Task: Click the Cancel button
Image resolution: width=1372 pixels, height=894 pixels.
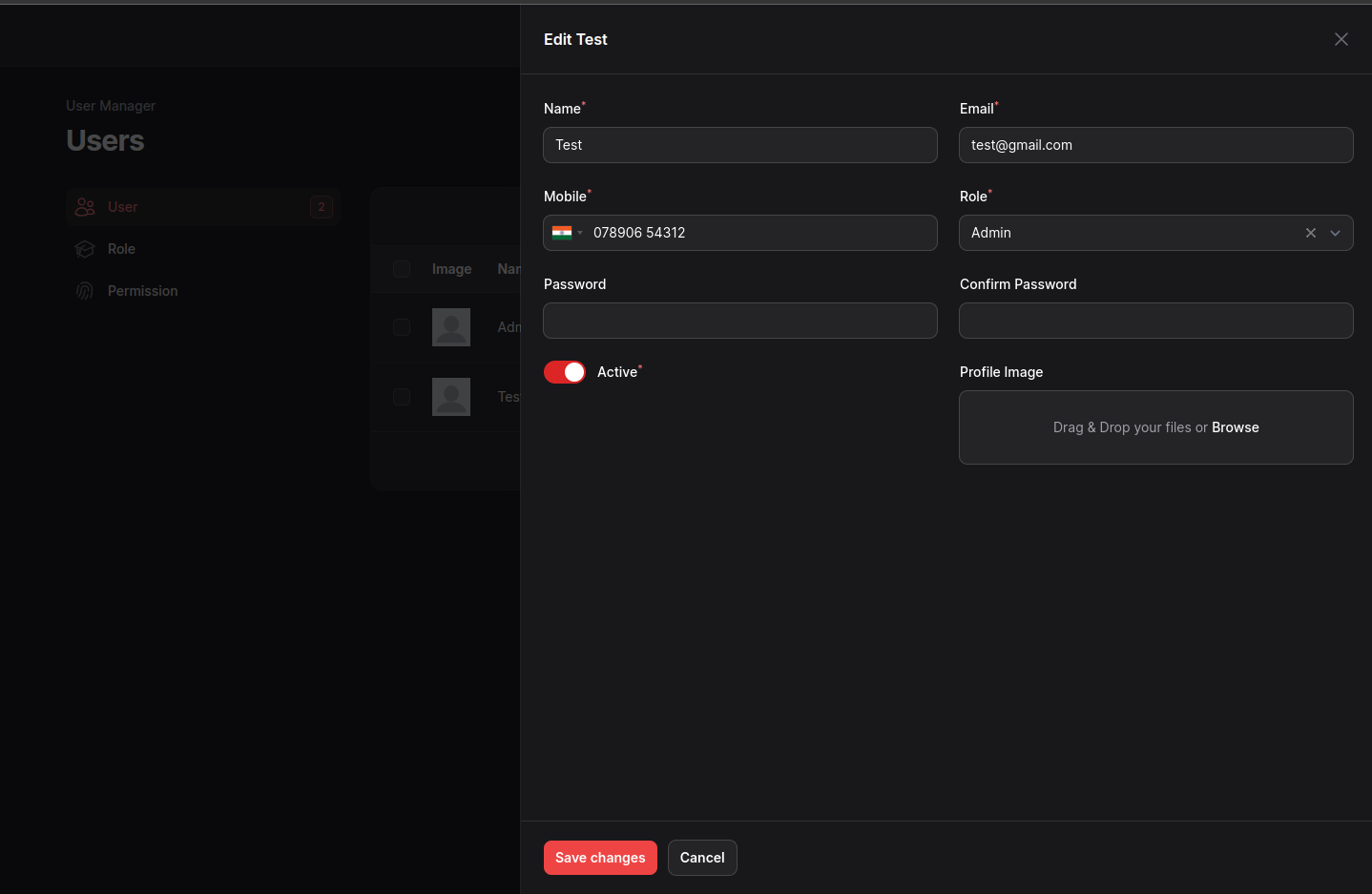Action: (702, 857)
